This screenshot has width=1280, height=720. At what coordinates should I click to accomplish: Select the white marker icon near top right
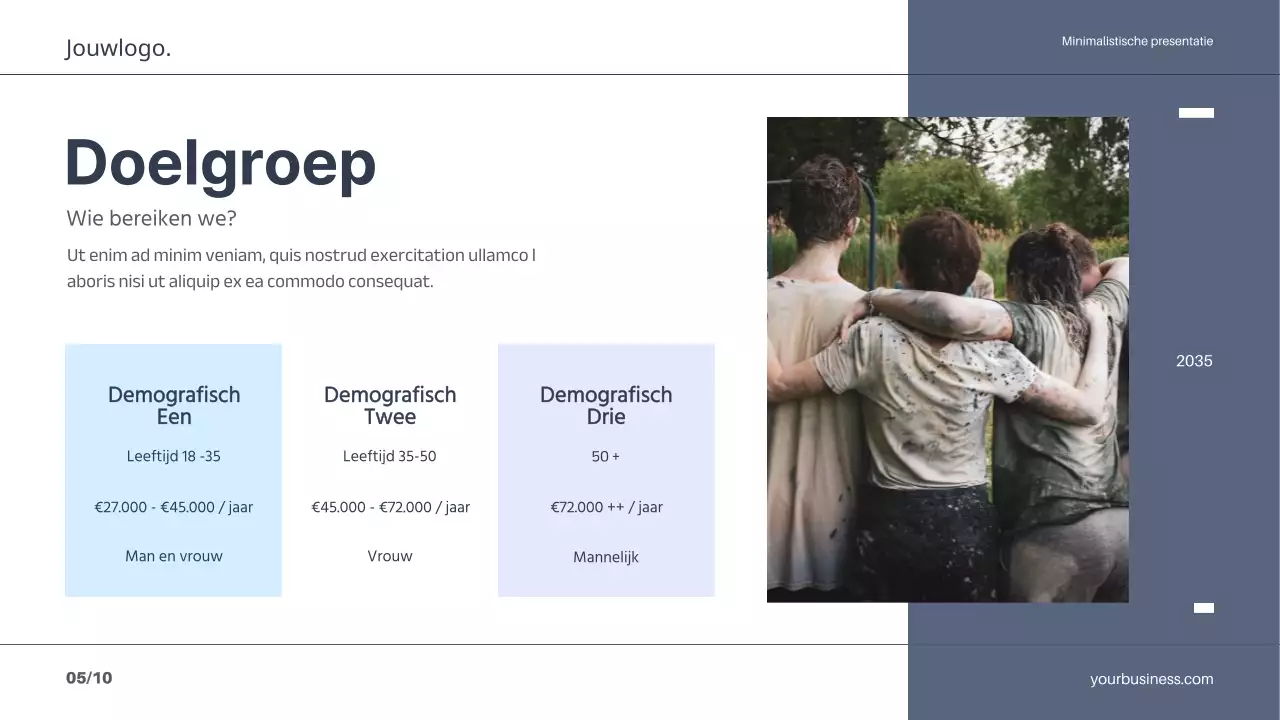[1196, 113]
